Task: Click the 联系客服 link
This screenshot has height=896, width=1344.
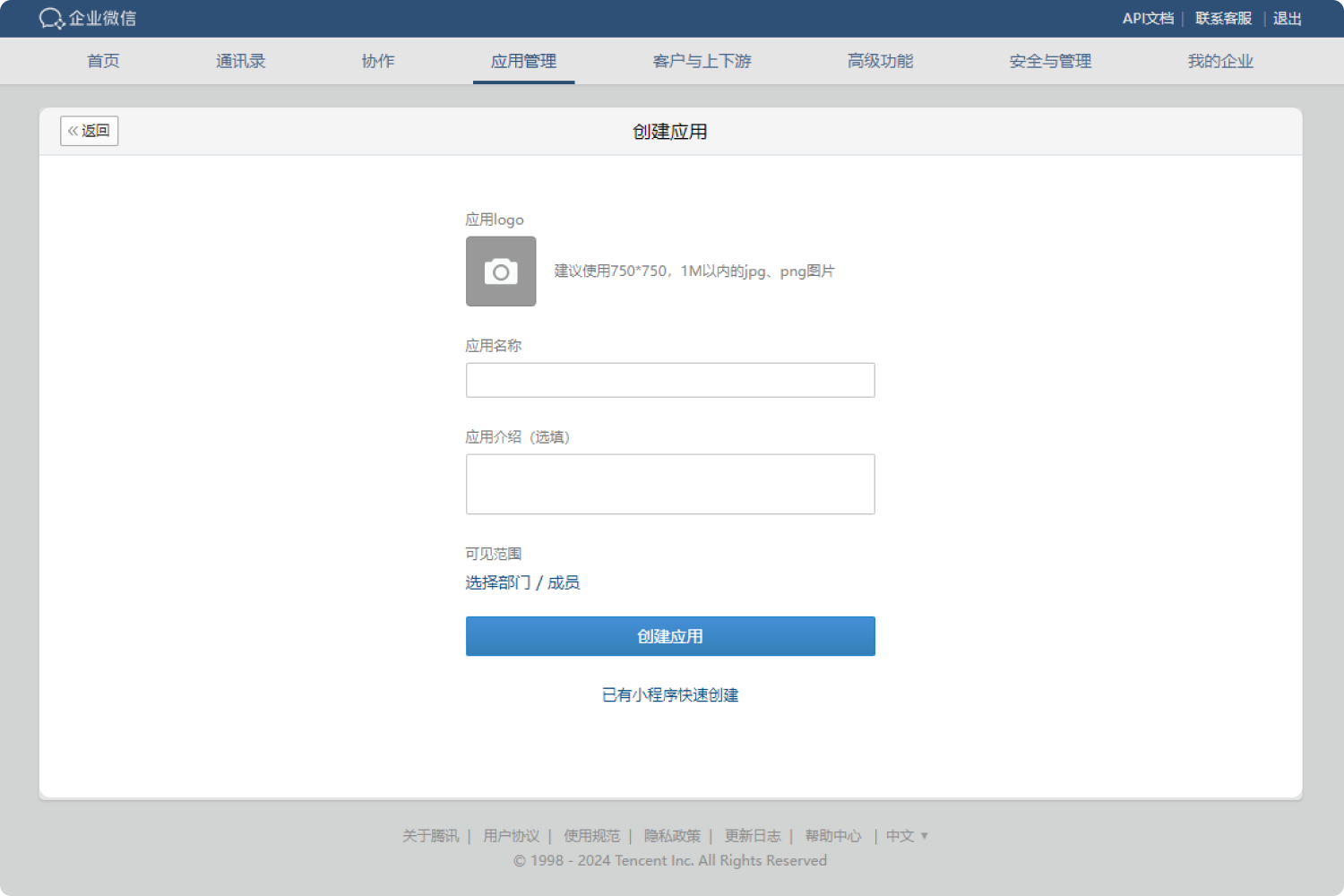Action: point(1223,19)
